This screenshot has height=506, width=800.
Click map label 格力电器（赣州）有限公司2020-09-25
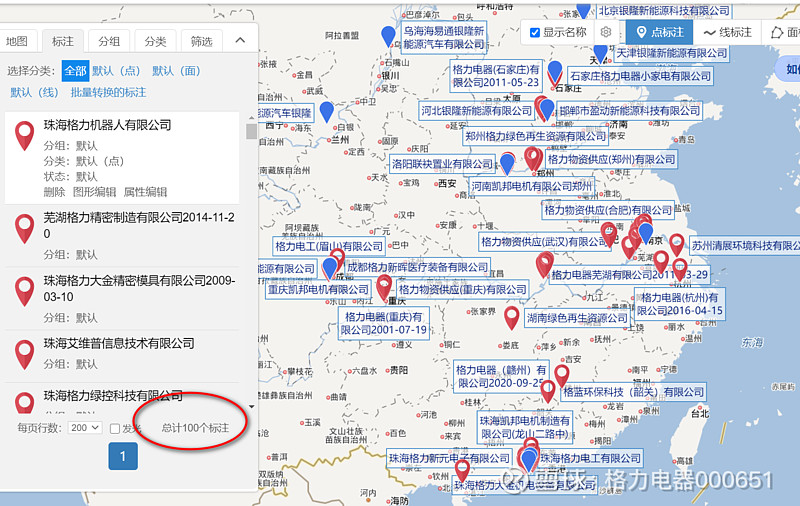(501, 376)
